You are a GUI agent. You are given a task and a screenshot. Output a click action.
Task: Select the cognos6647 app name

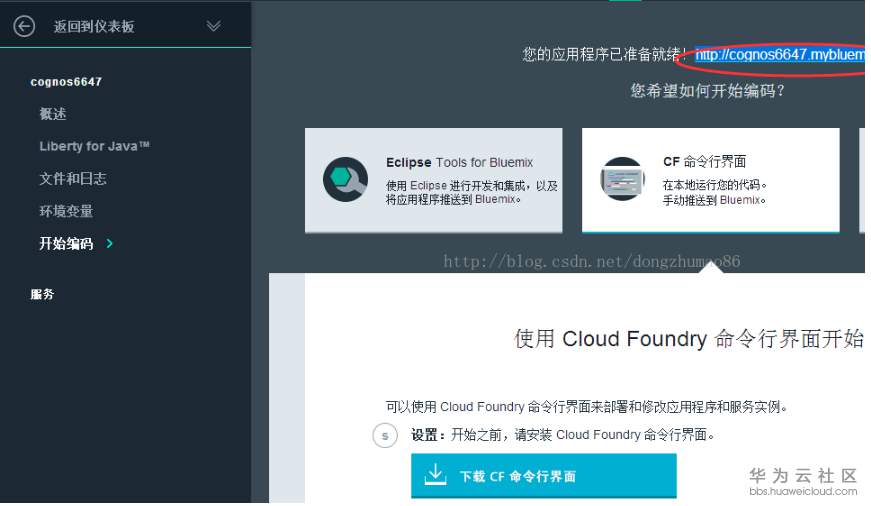66,82
